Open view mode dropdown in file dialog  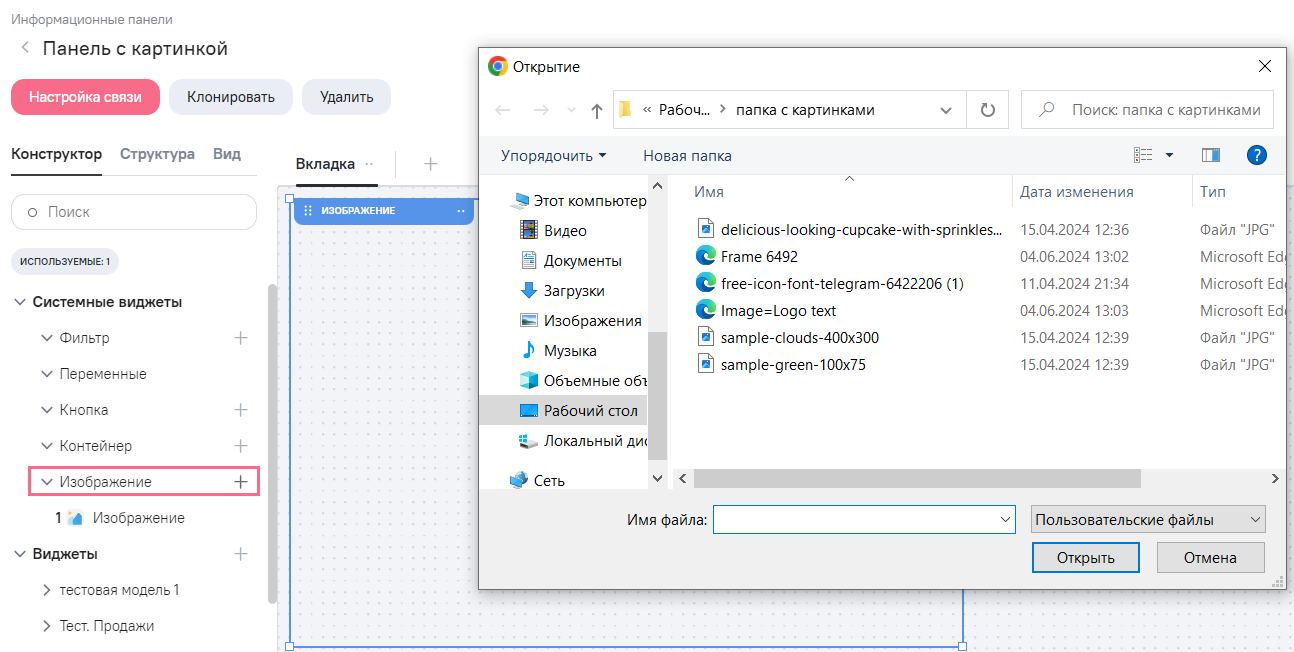pos(1169,155)
